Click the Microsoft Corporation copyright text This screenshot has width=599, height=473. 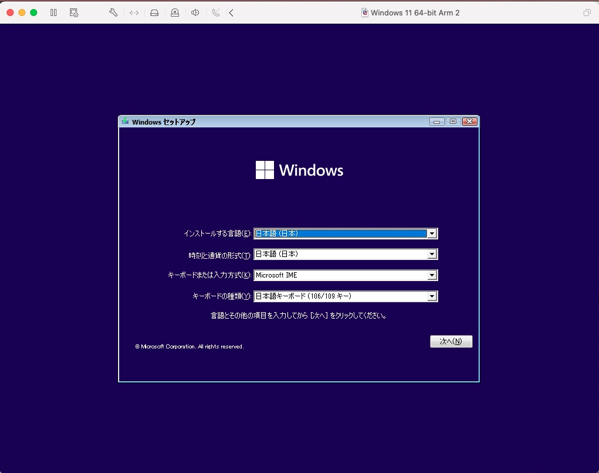(x=189, y=347)
